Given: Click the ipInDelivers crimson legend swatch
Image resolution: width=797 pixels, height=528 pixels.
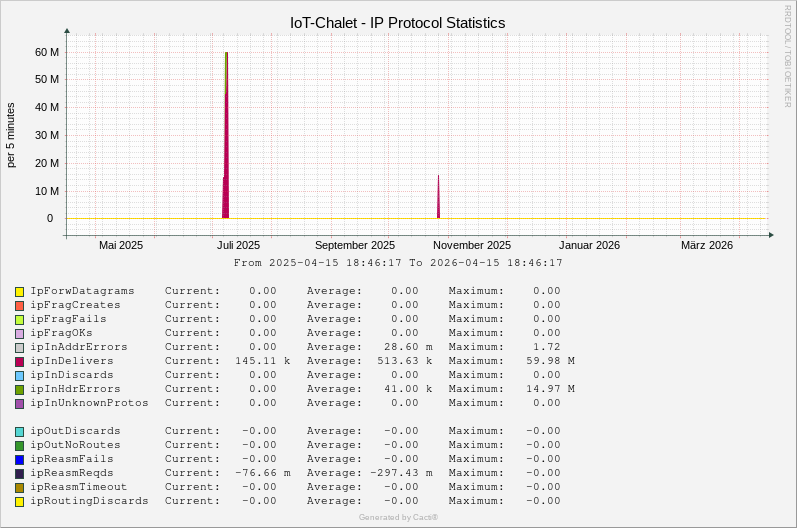Looking at the screenshot, I should coord(19,361).
